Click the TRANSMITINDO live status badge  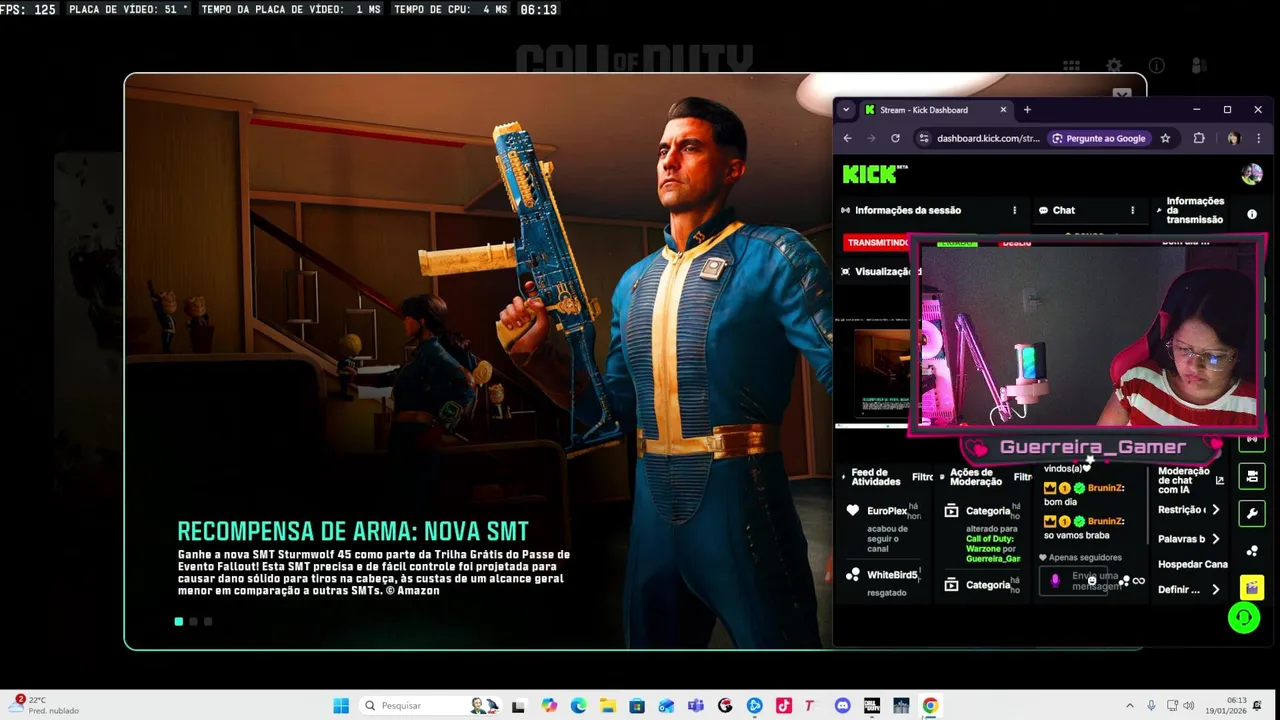877,242
